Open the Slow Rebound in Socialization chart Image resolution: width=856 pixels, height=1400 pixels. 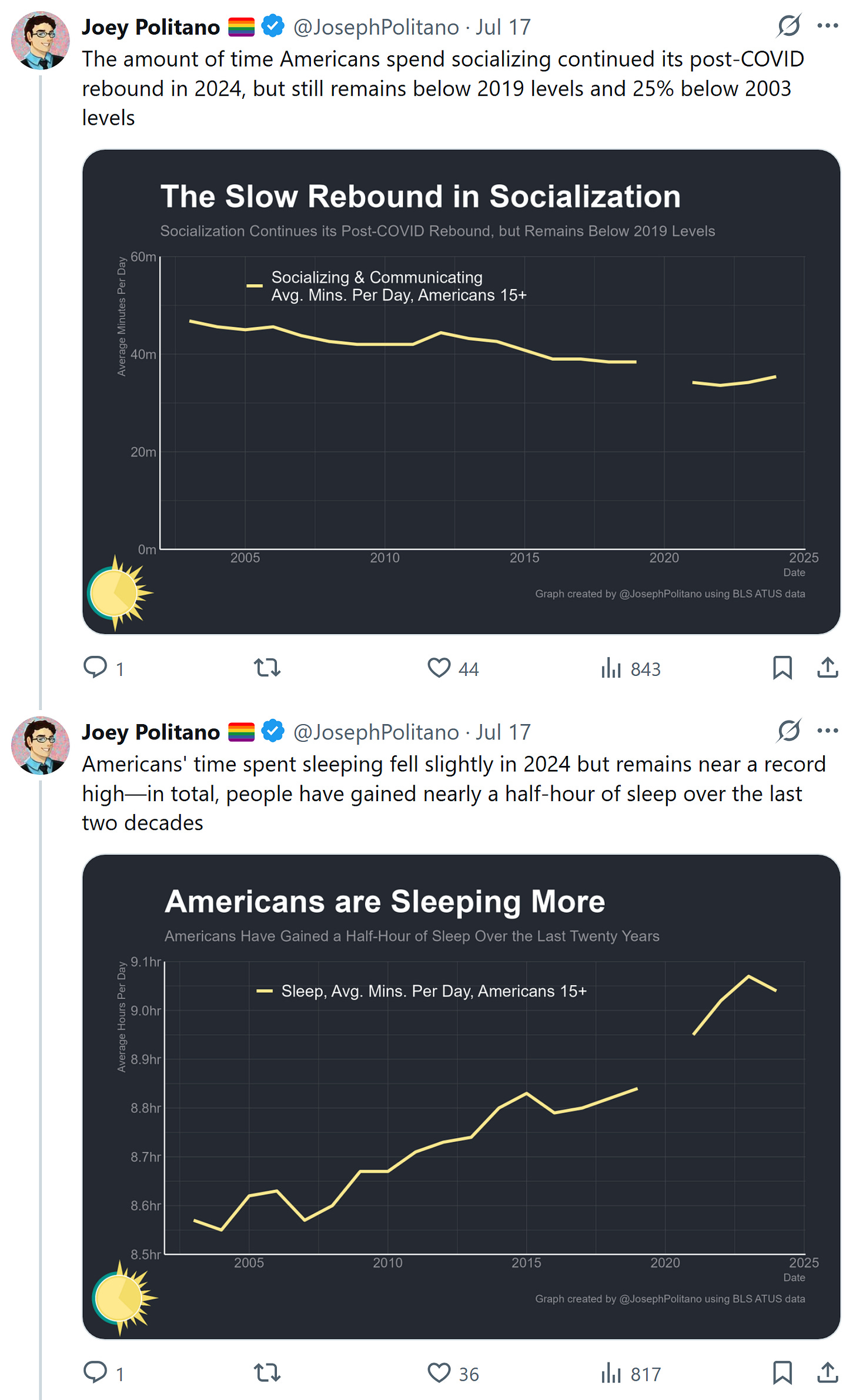[461, 392]
